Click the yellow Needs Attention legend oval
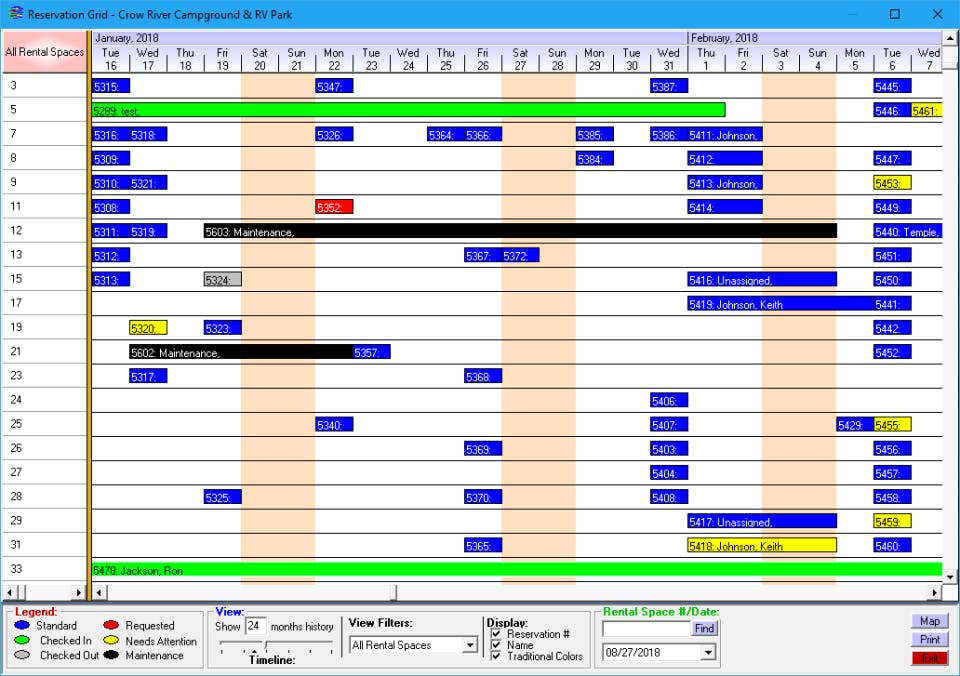 pos(111,640)
